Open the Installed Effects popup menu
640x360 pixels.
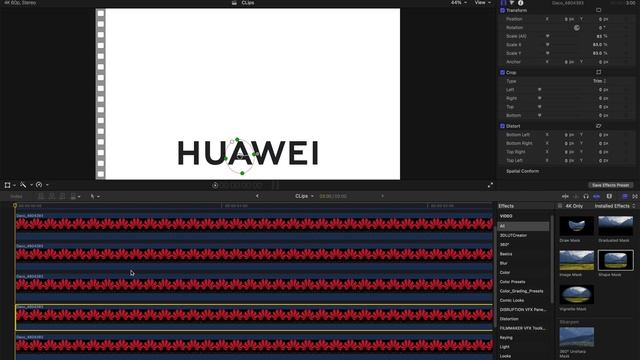(x=615, y=206)
